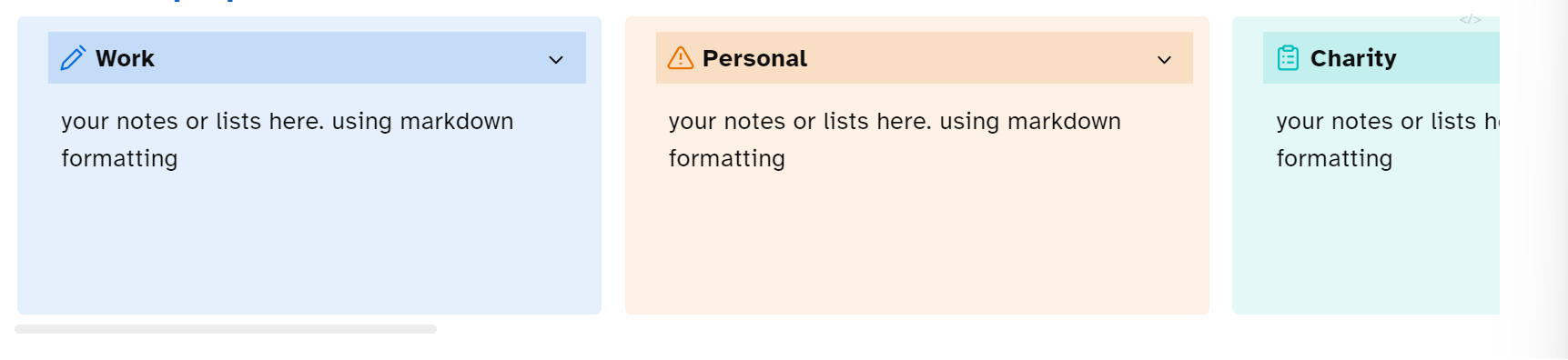
Task: Click the empty lower area of Work card
Action: tap(309, 245)
